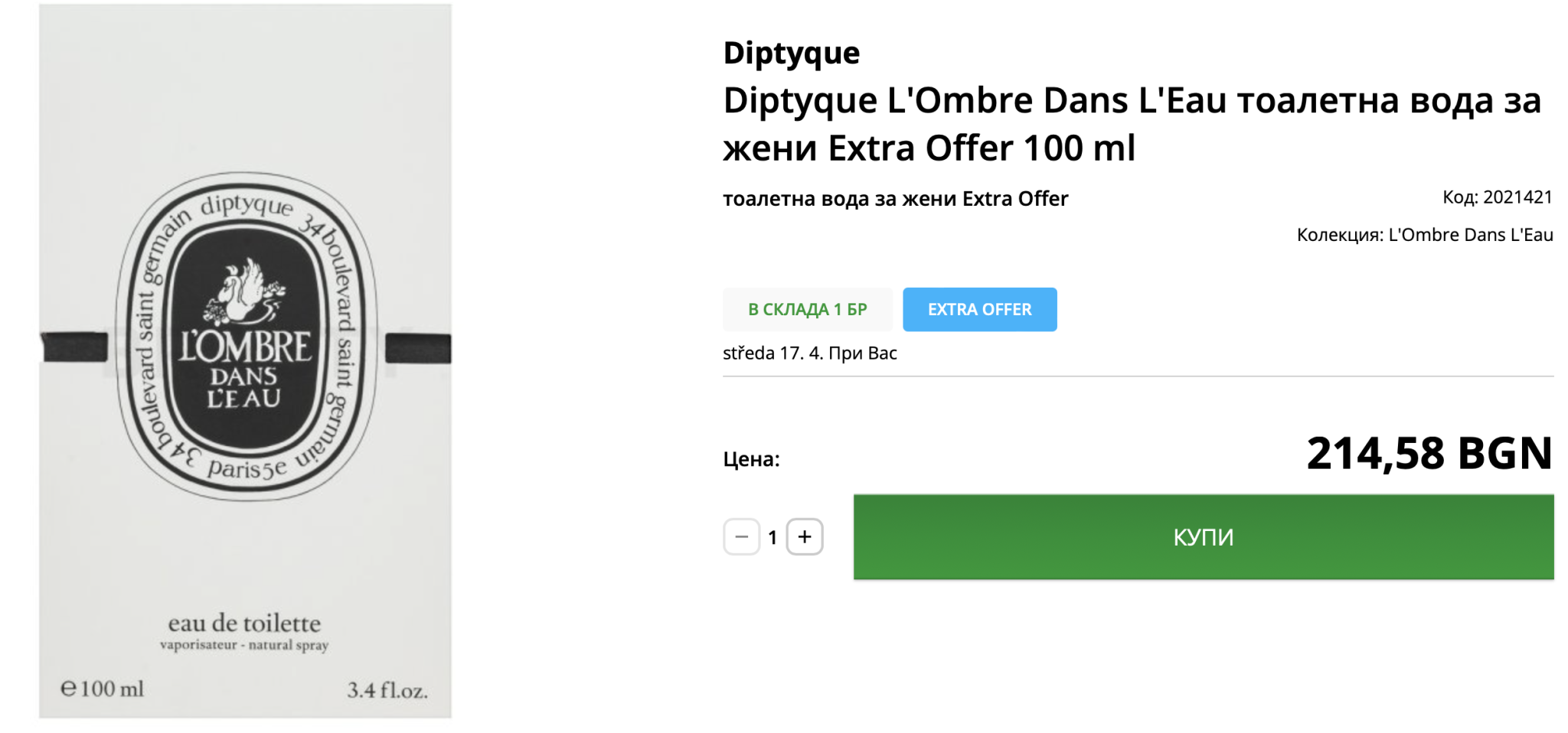Click the blue EXTRA OFFER badge

coord(979,309)
